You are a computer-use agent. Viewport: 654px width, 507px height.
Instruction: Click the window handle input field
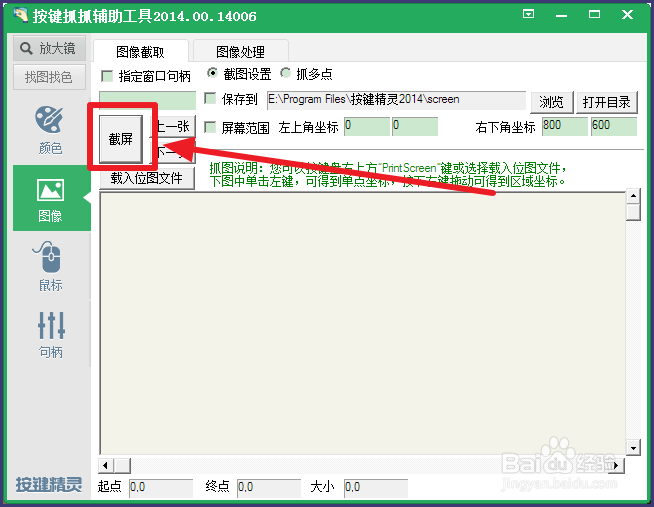pos(148,100)
